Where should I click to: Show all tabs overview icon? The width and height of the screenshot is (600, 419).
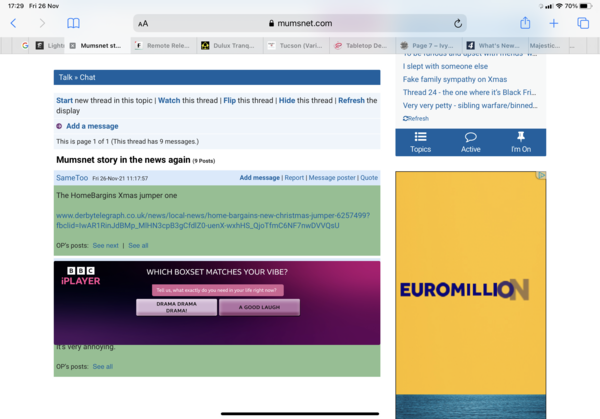tap(583, 23)
